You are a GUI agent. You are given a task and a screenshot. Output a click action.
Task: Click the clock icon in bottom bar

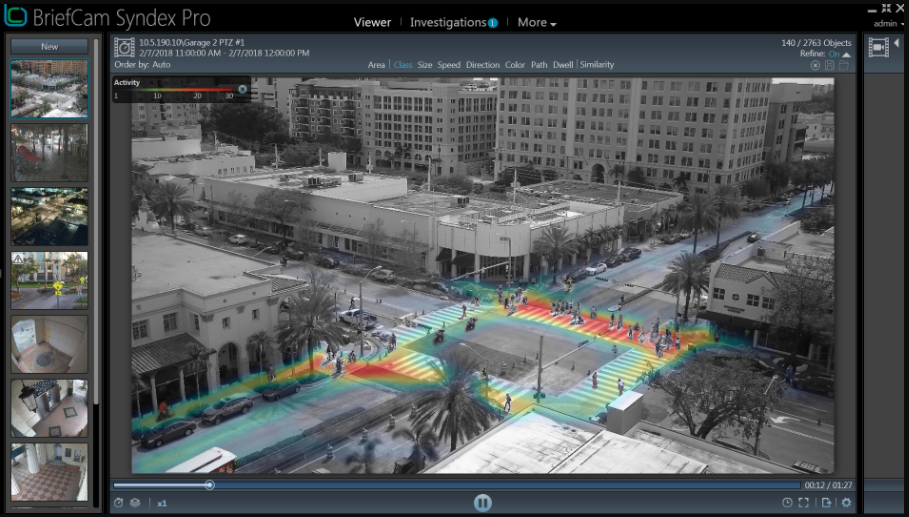[x=787, y=503]
